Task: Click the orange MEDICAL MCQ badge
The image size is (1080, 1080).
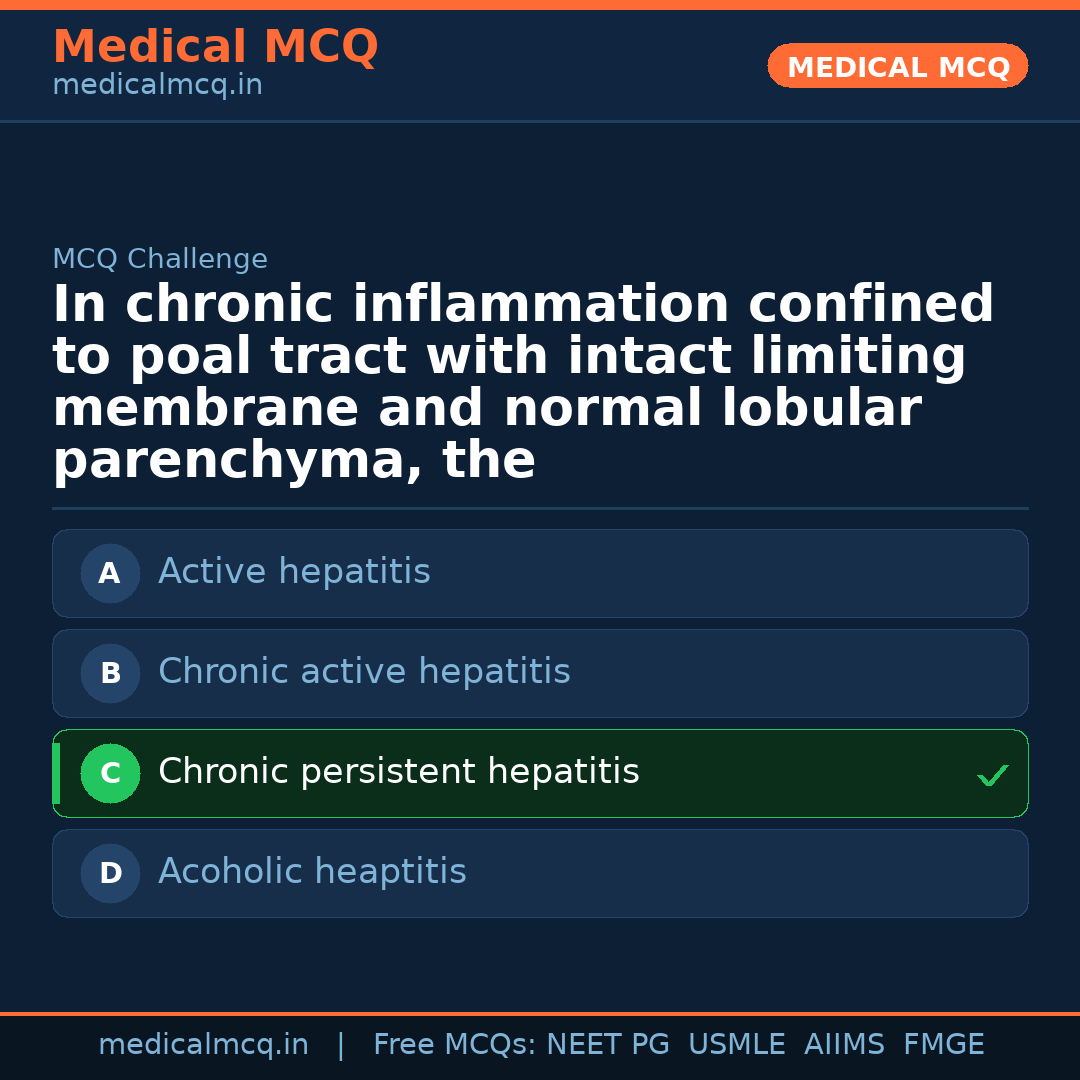Action: 897,67
